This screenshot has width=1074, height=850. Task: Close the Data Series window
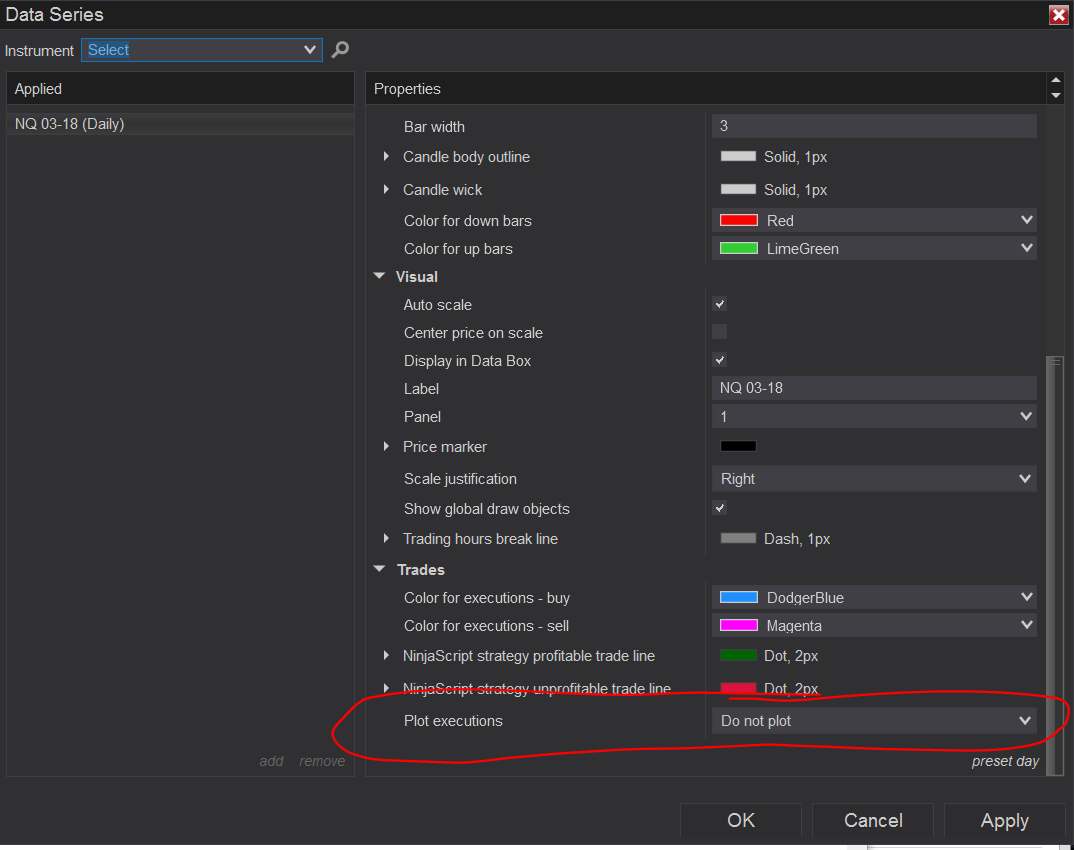click(x=1058, y=15)
